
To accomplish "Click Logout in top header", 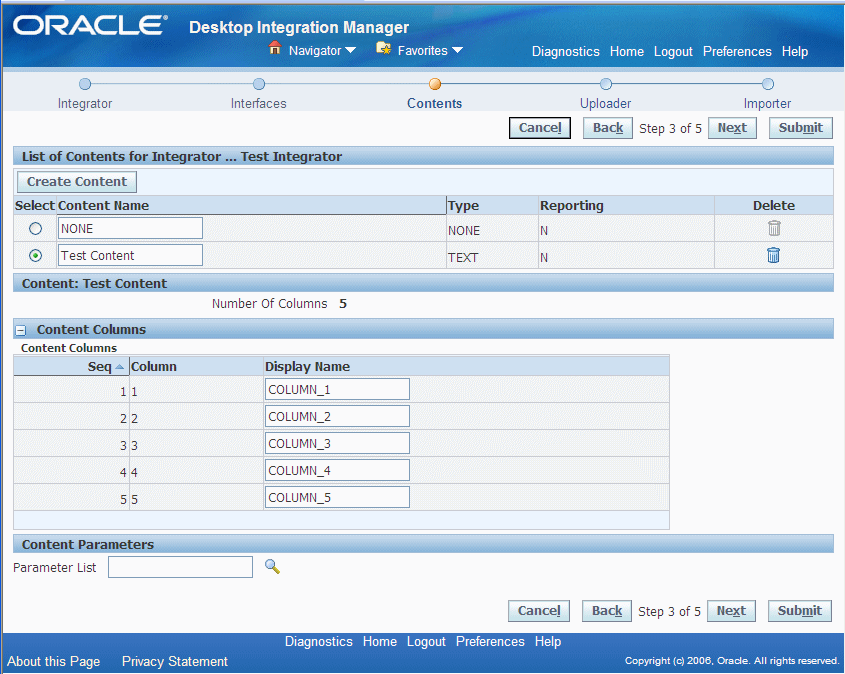I will [673, 52].
